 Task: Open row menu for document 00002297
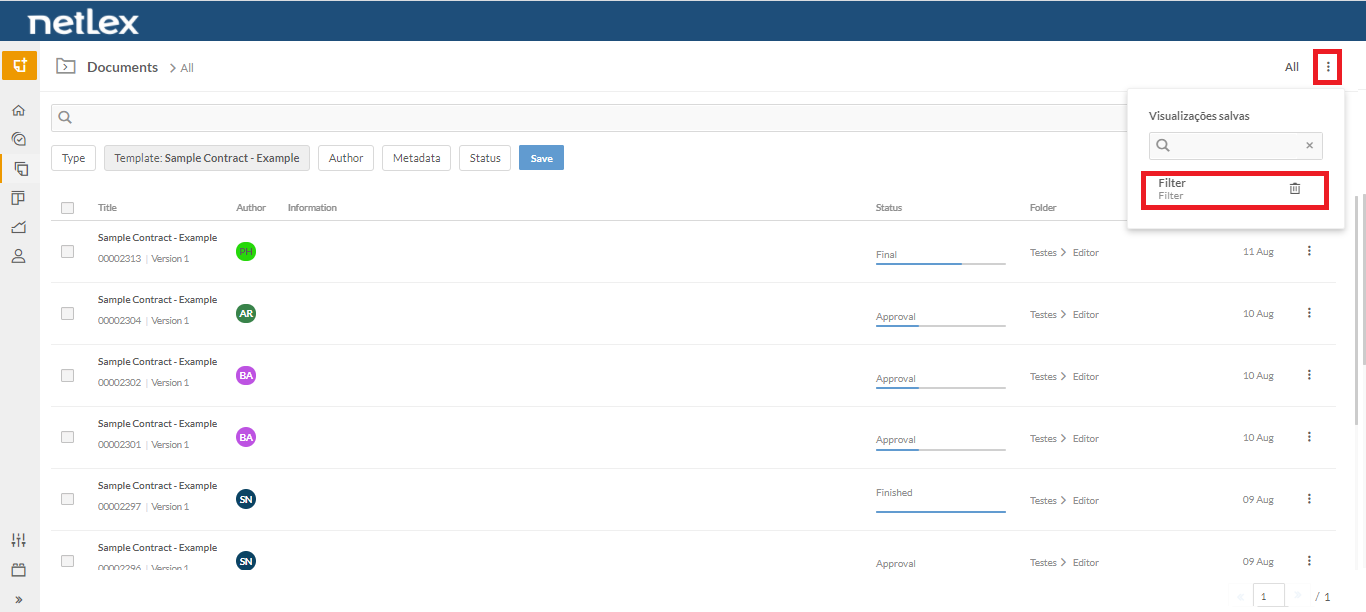1309,499
